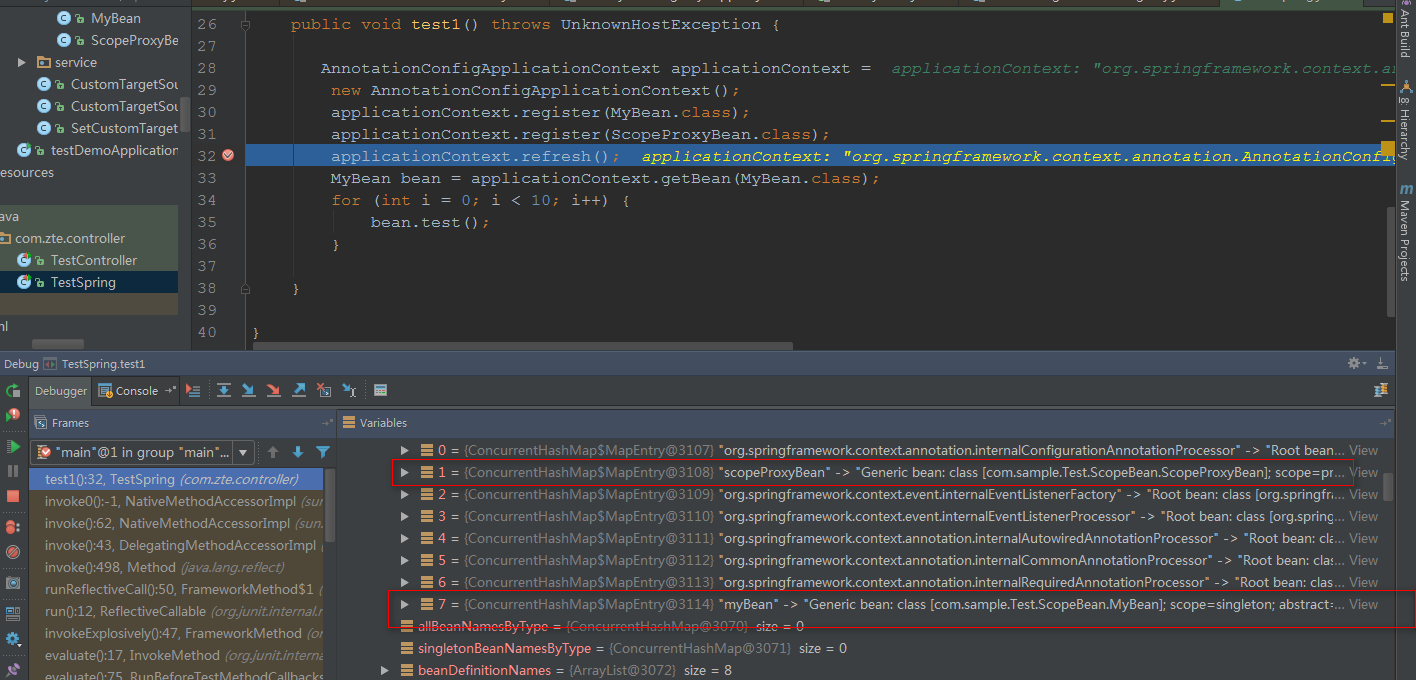Viewport: 1416px width, 680px height.
Task: Expand the beanDefinitionNames ArrayList node
Action: click(x=386, y=671)
